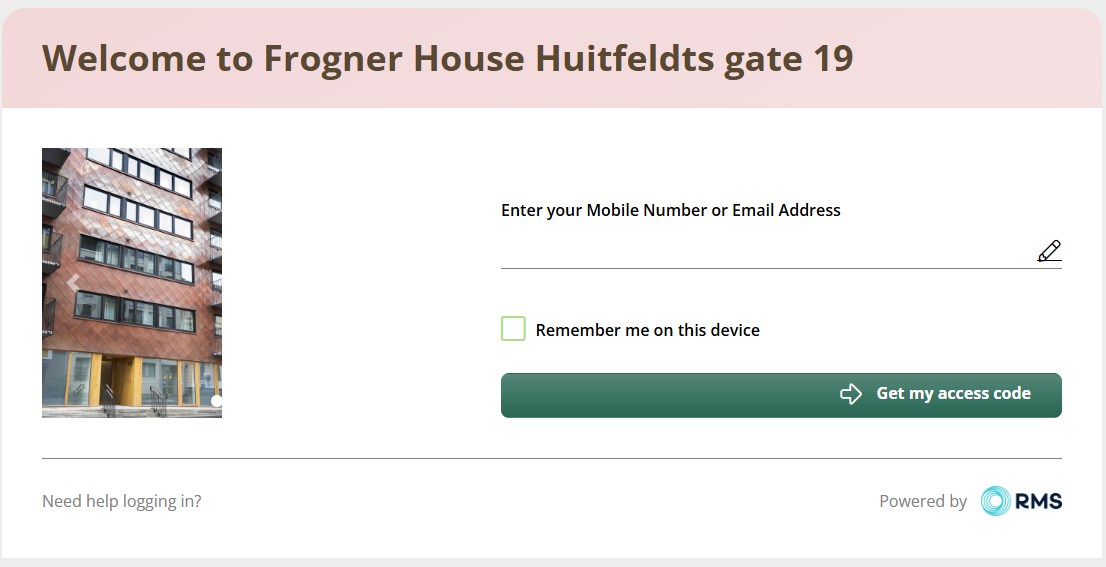Click the RMS wordmark text

(1038, 501)
